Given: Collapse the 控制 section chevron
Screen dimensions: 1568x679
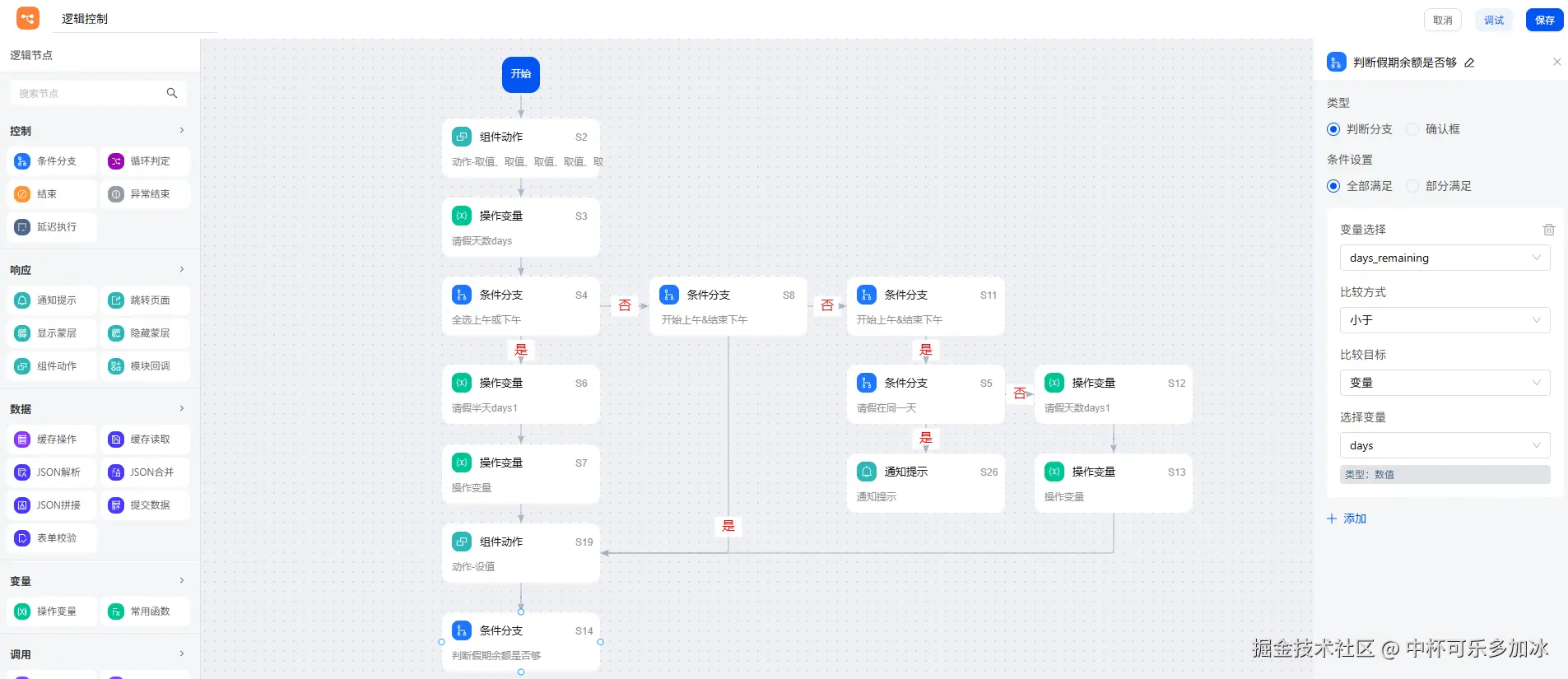Looking at the screenshot, I should click(x=182, y=130).
